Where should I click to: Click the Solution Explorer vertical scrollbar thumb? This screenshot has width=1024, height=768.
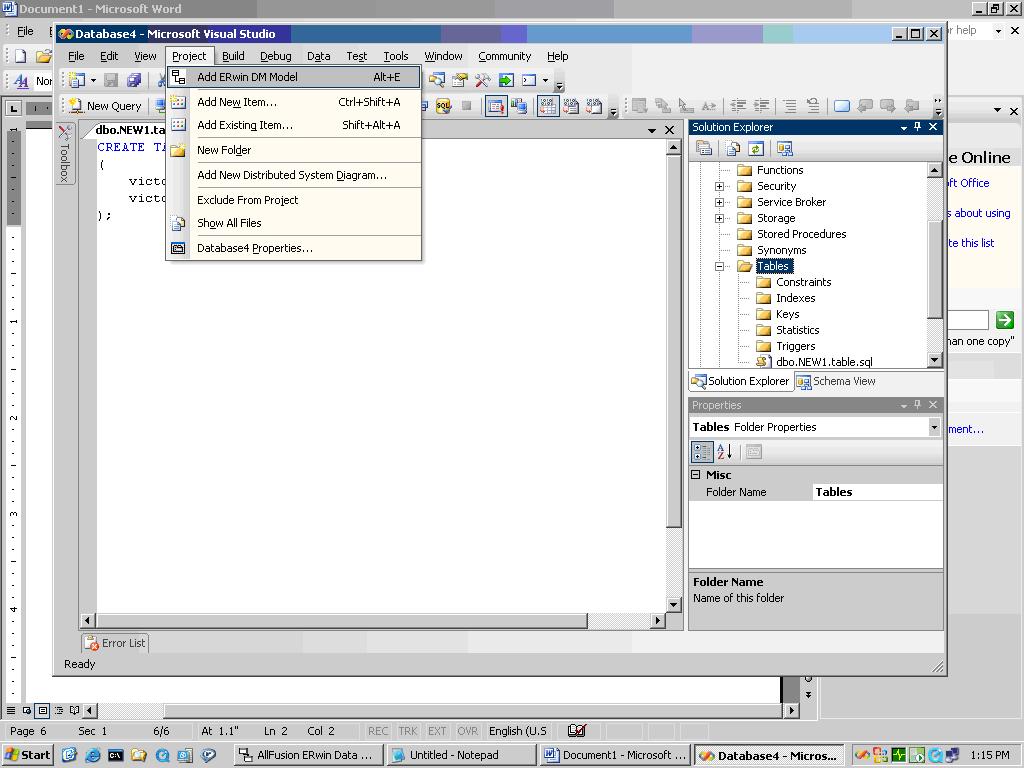[935, 268]
